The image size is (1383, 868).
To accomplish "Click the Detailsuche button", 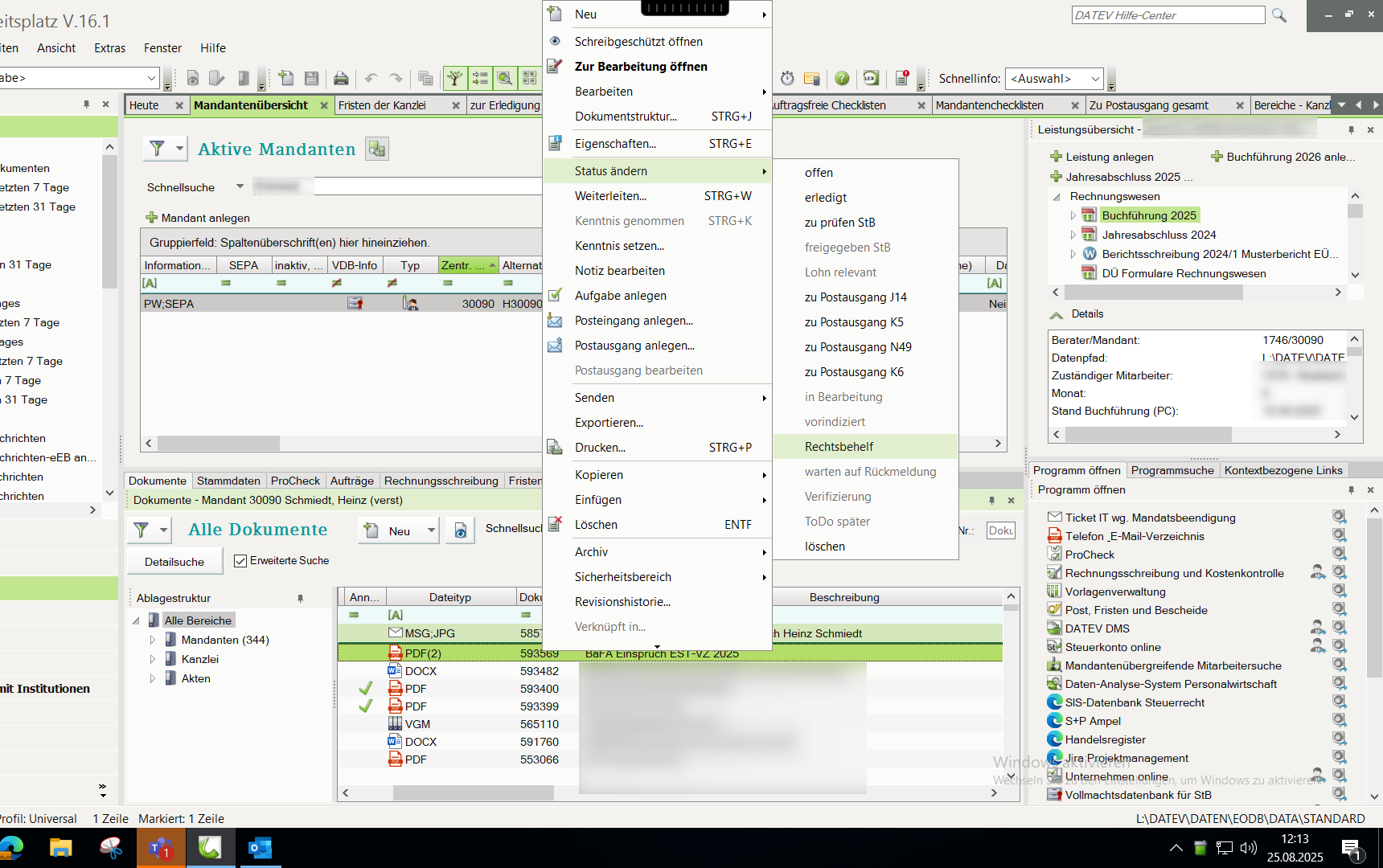I will pos(174,562).
